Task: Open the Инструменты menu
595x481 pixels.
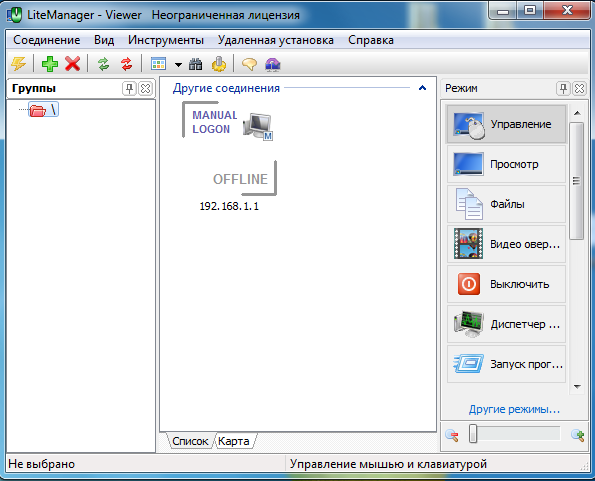Action: [166, 40]
